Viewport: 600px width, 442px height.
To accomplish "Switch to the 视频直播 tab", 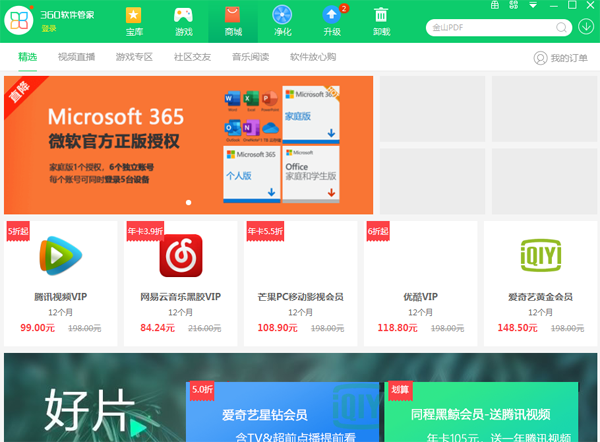I will [77, 57].
